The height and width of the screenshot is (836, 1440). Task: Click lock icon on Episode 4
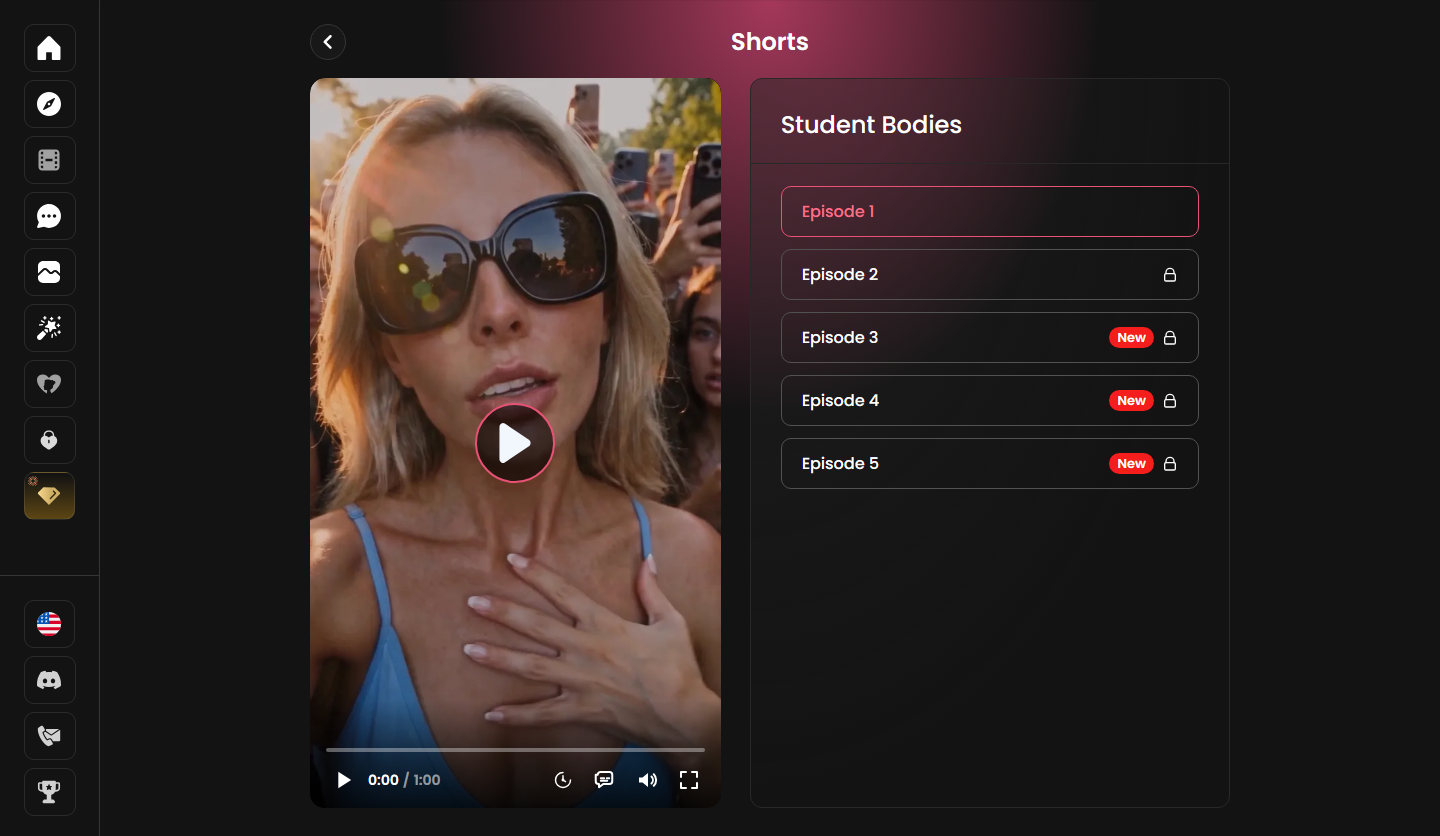(x=1170, y=400)
